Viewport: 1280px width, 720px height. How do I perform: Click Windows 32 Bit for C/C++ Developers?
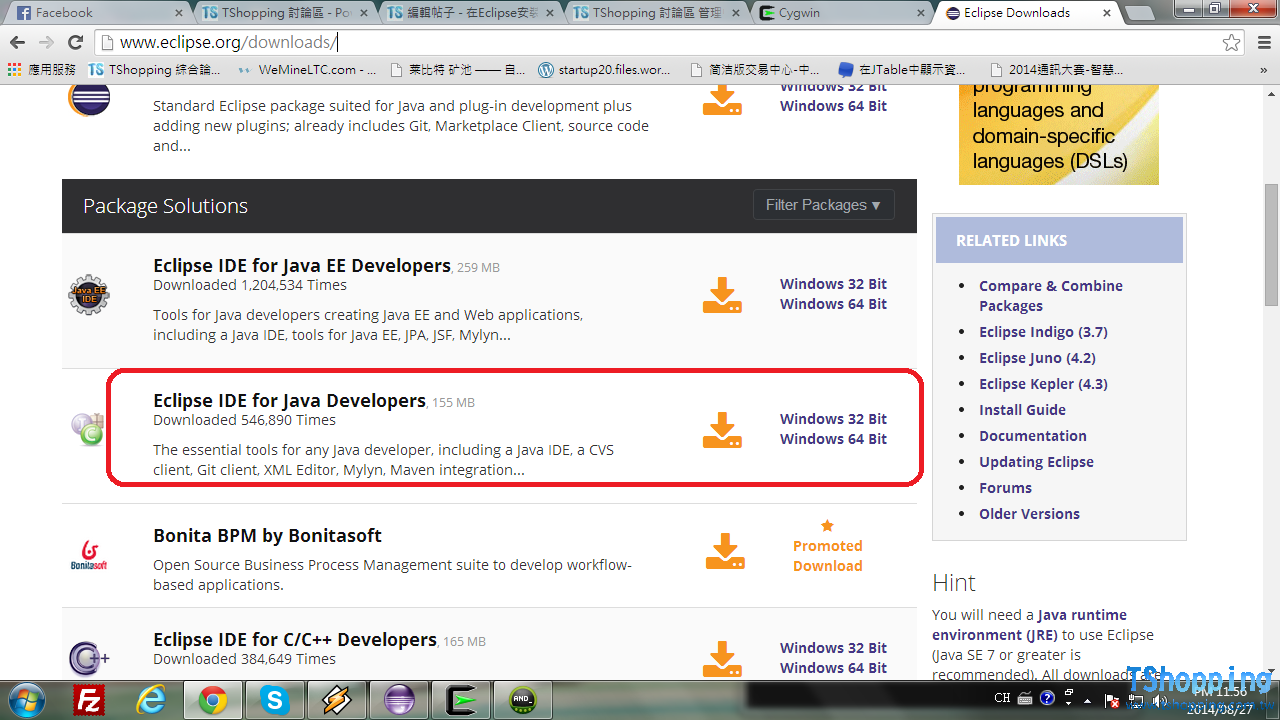[x=833, y=648]
